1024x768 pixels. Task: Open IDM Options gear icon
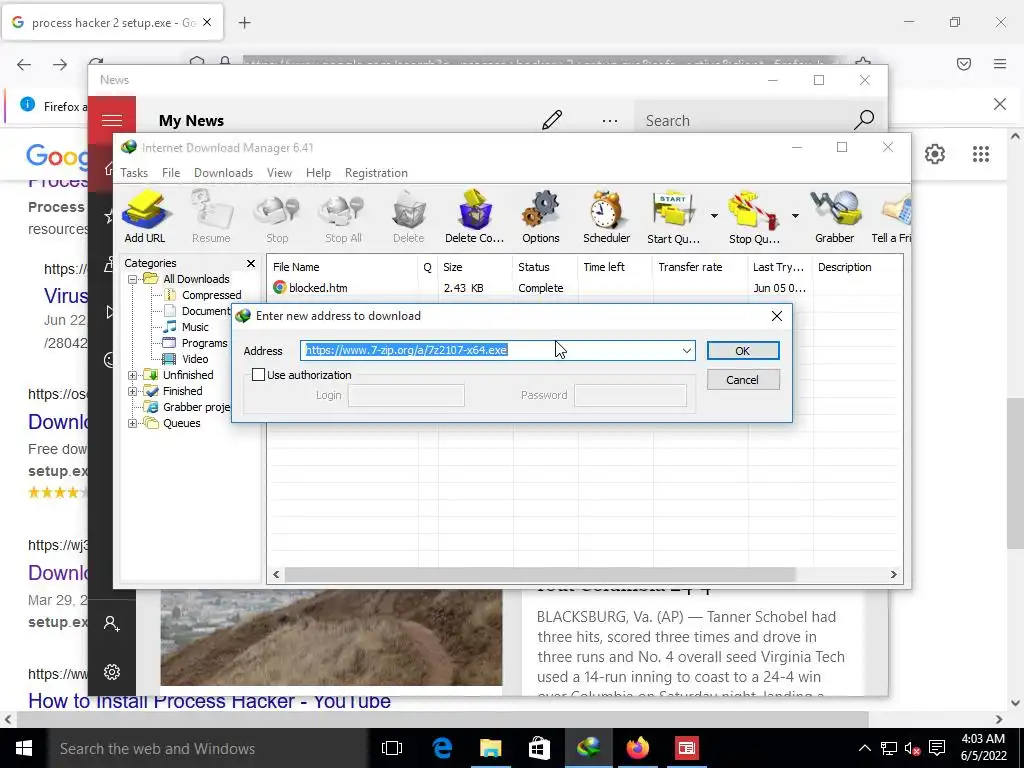[541, 217]
